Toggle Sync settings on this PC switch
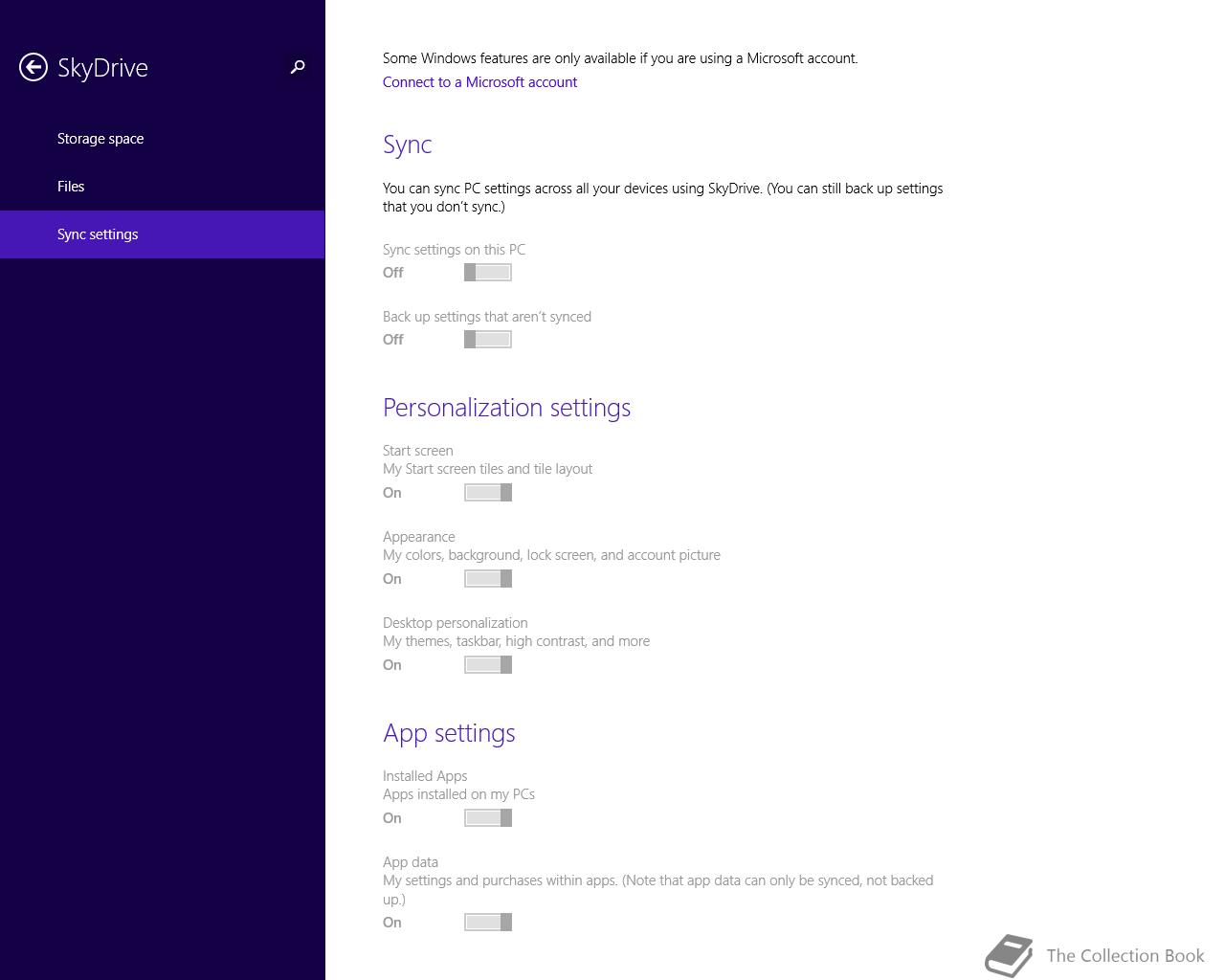This screenshot has width=1225, height=980. (488, 273)
